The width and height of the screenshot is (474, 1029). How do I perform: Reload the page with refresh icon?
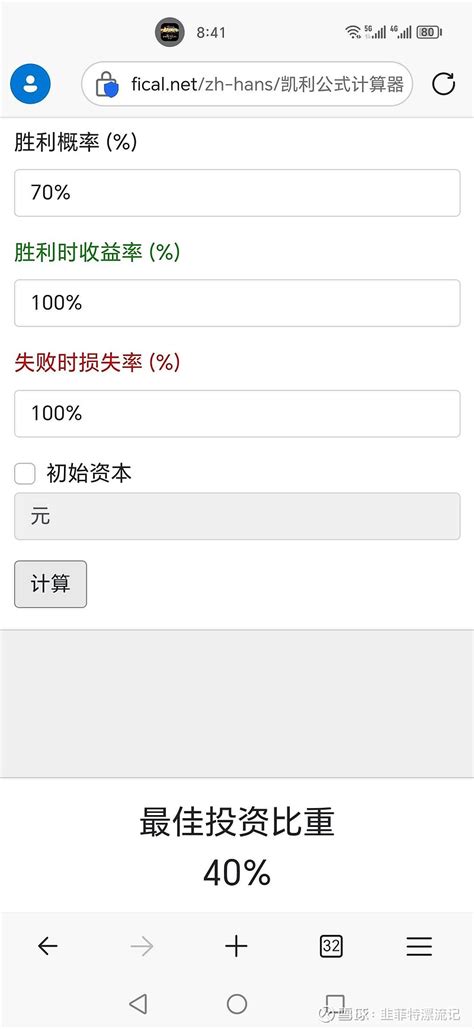coord(444,84)
